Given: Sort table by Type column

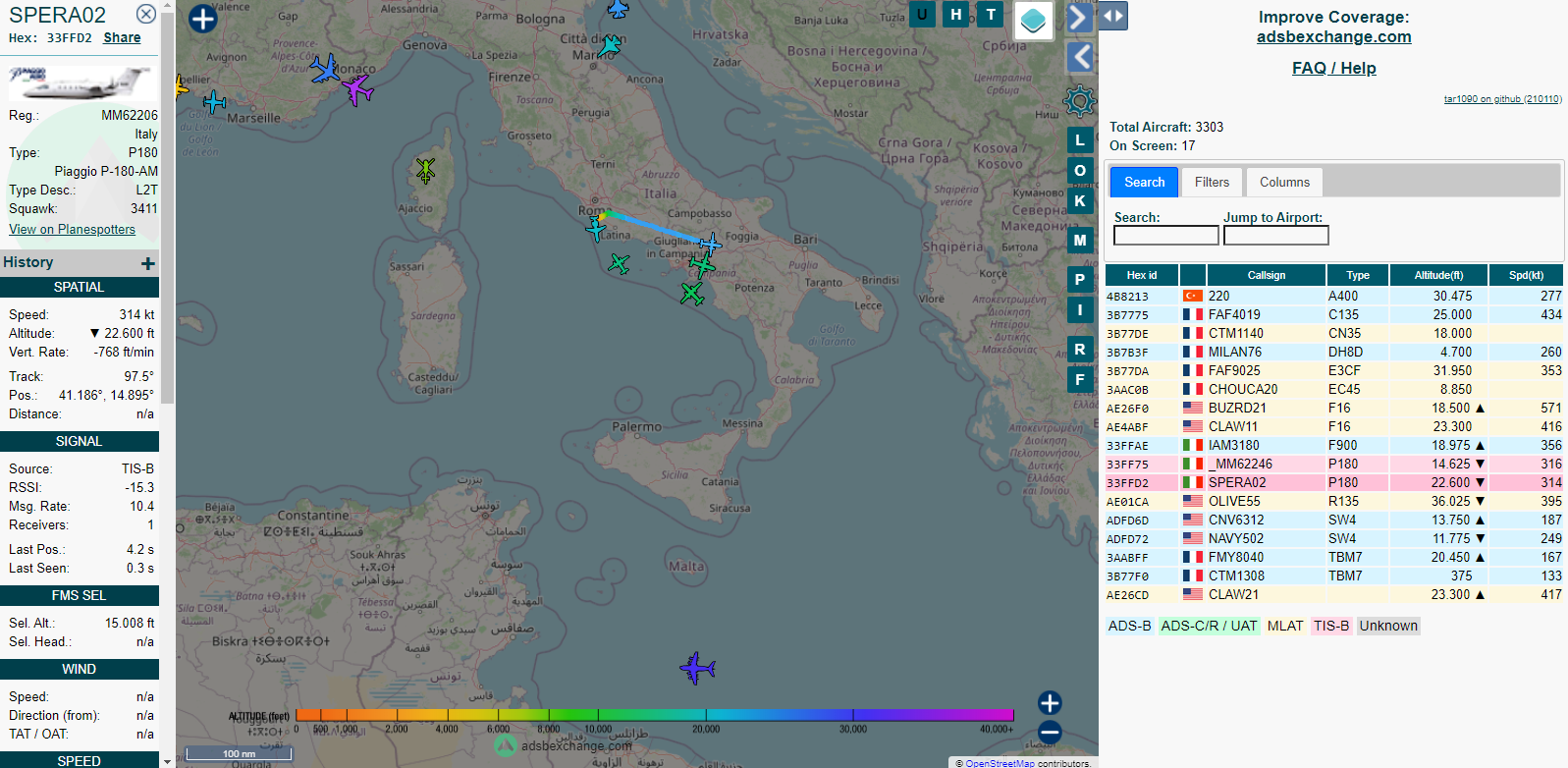Looking at the screenshot, I should pos(1358,276).
